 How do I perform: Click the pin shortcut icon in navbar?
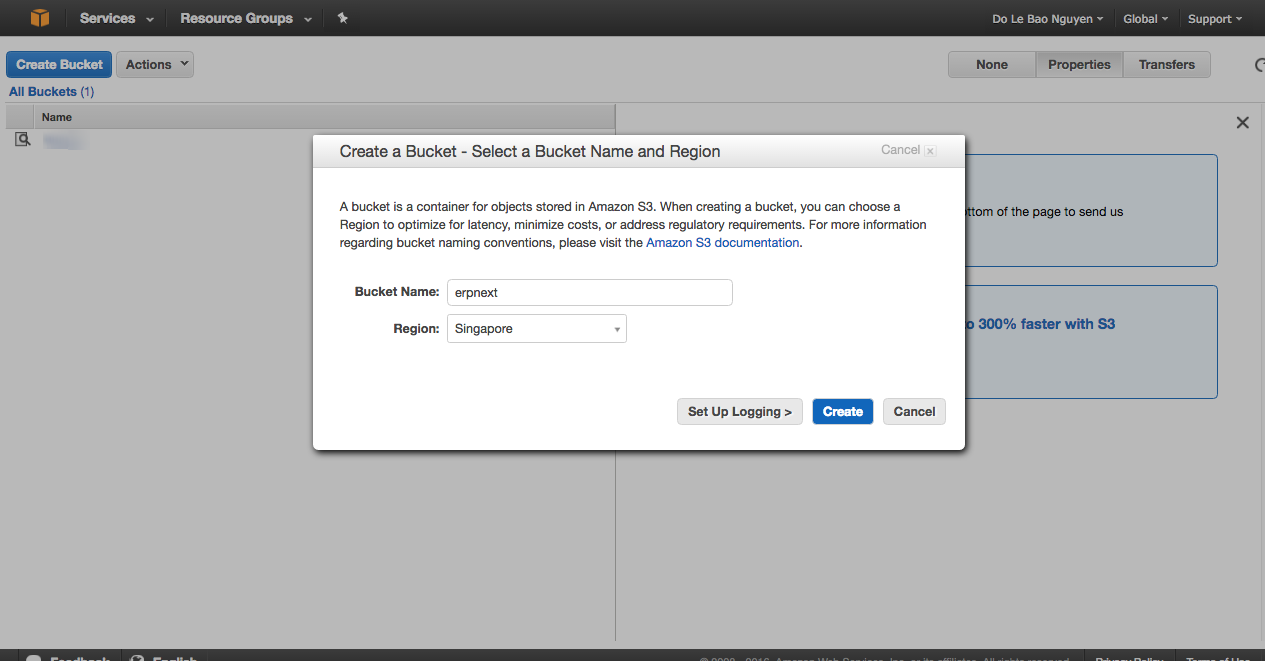pyautogui.click(x=343, y=18)
